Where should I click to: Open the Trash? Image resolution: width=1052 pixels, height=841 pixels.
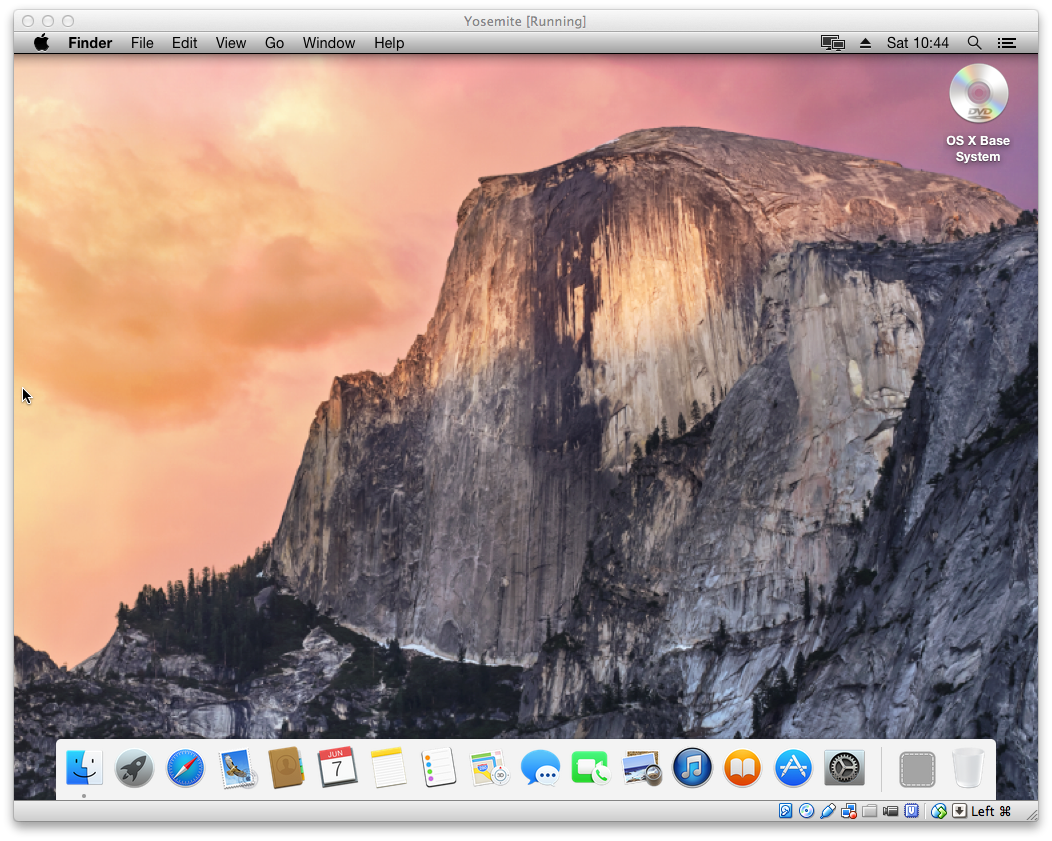pyautogui.click(x=967, y=766)
